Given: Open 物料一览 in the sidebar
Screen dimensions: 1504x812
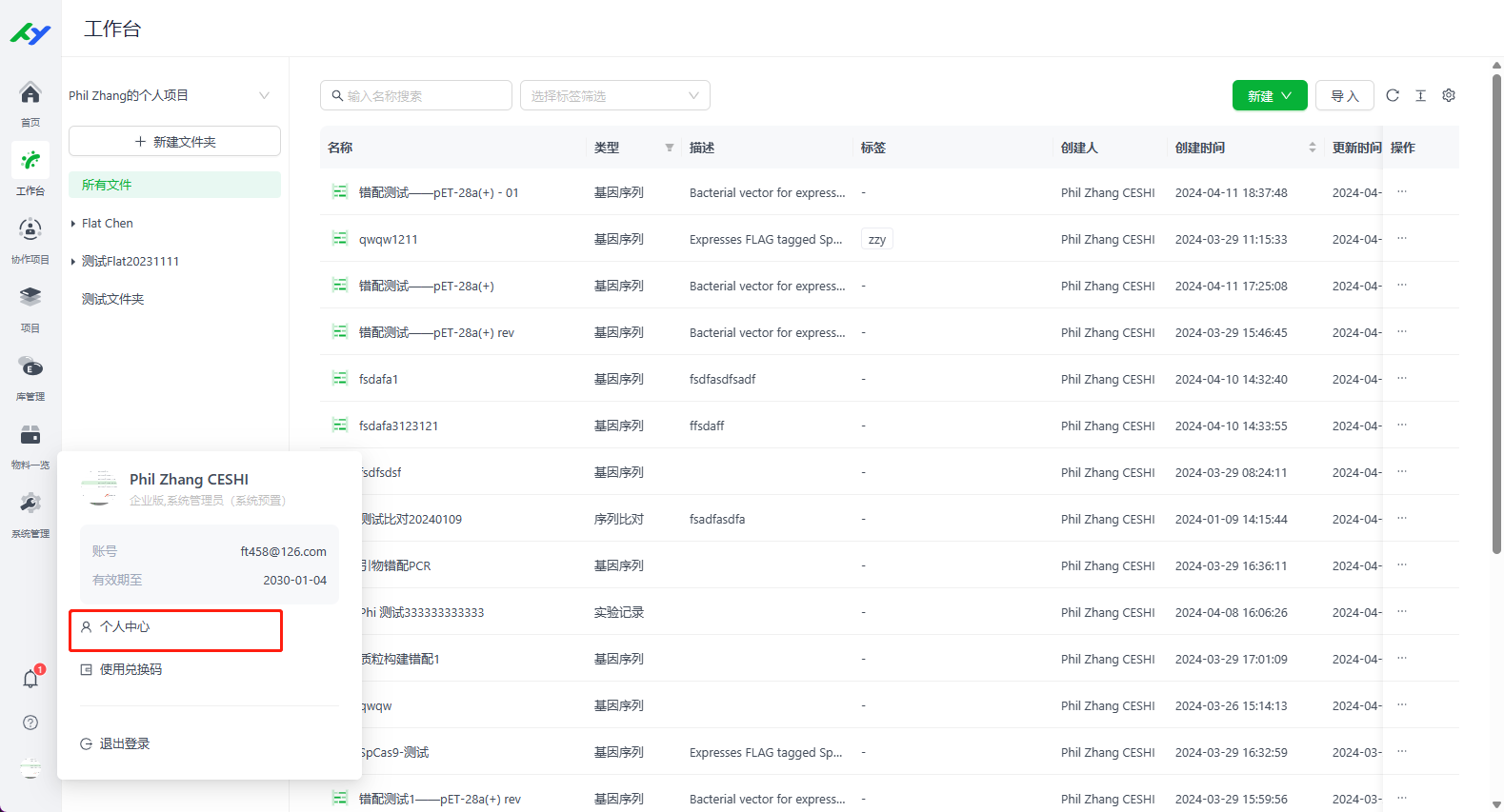Looking at the screenshot, I should tap(30, 437).
